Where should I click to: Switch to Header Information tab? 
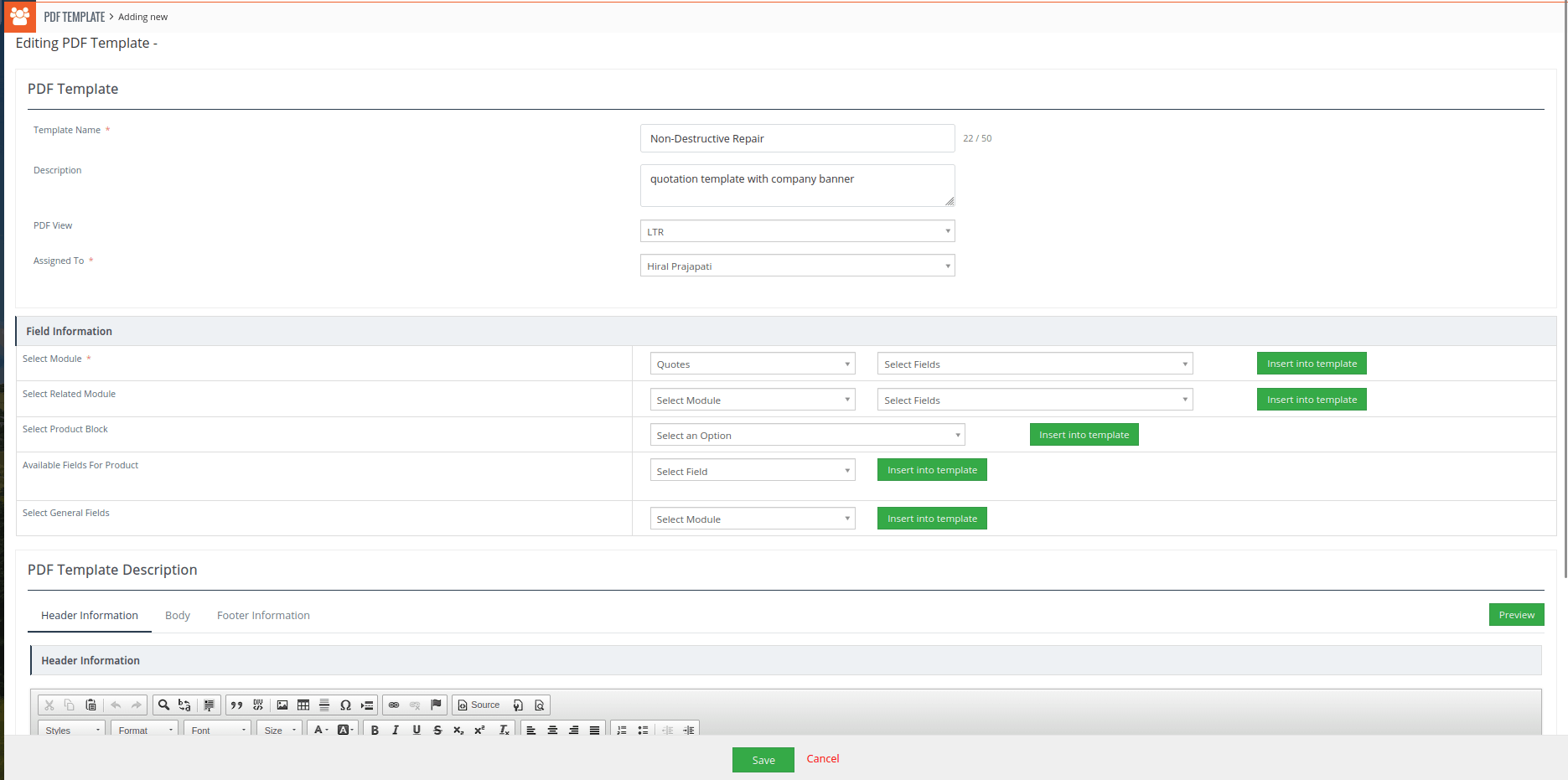[90, 615]
